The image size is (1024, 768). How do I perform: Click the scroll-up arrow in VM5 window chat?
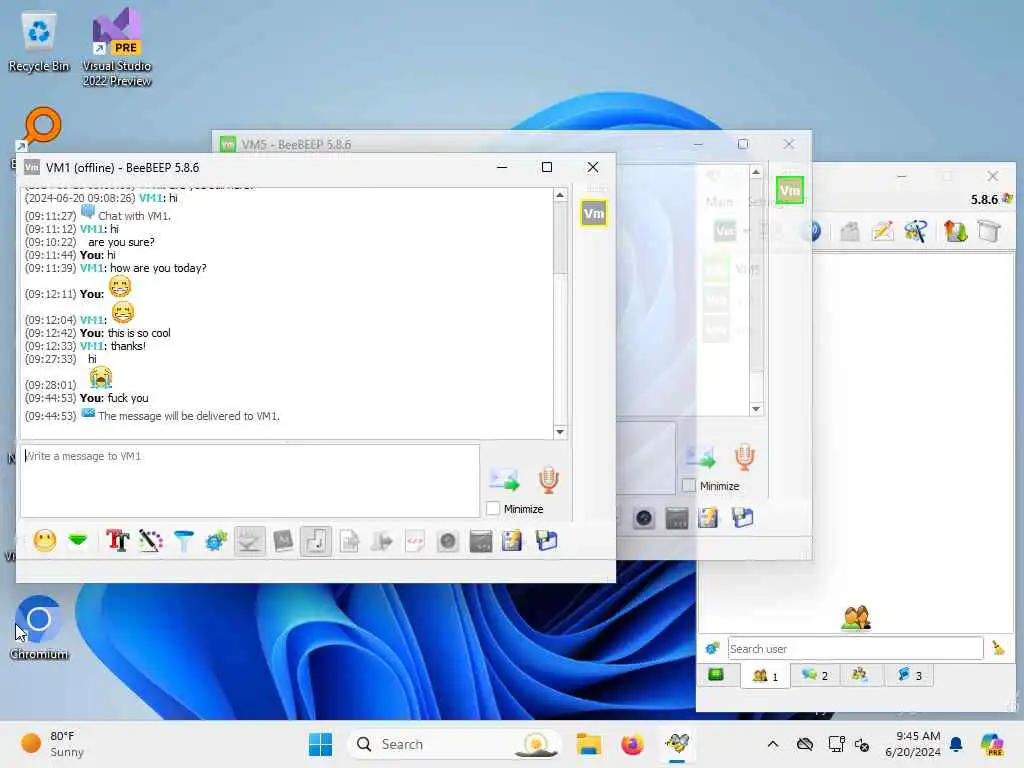(x=756, y=172)
